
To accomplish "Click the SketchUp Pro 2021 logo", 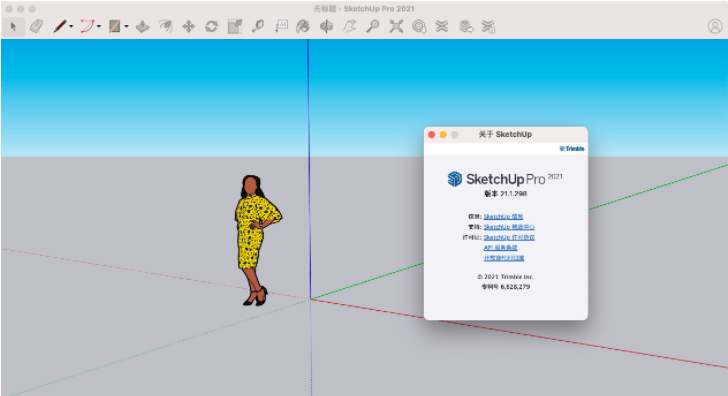I will (505, 179).
